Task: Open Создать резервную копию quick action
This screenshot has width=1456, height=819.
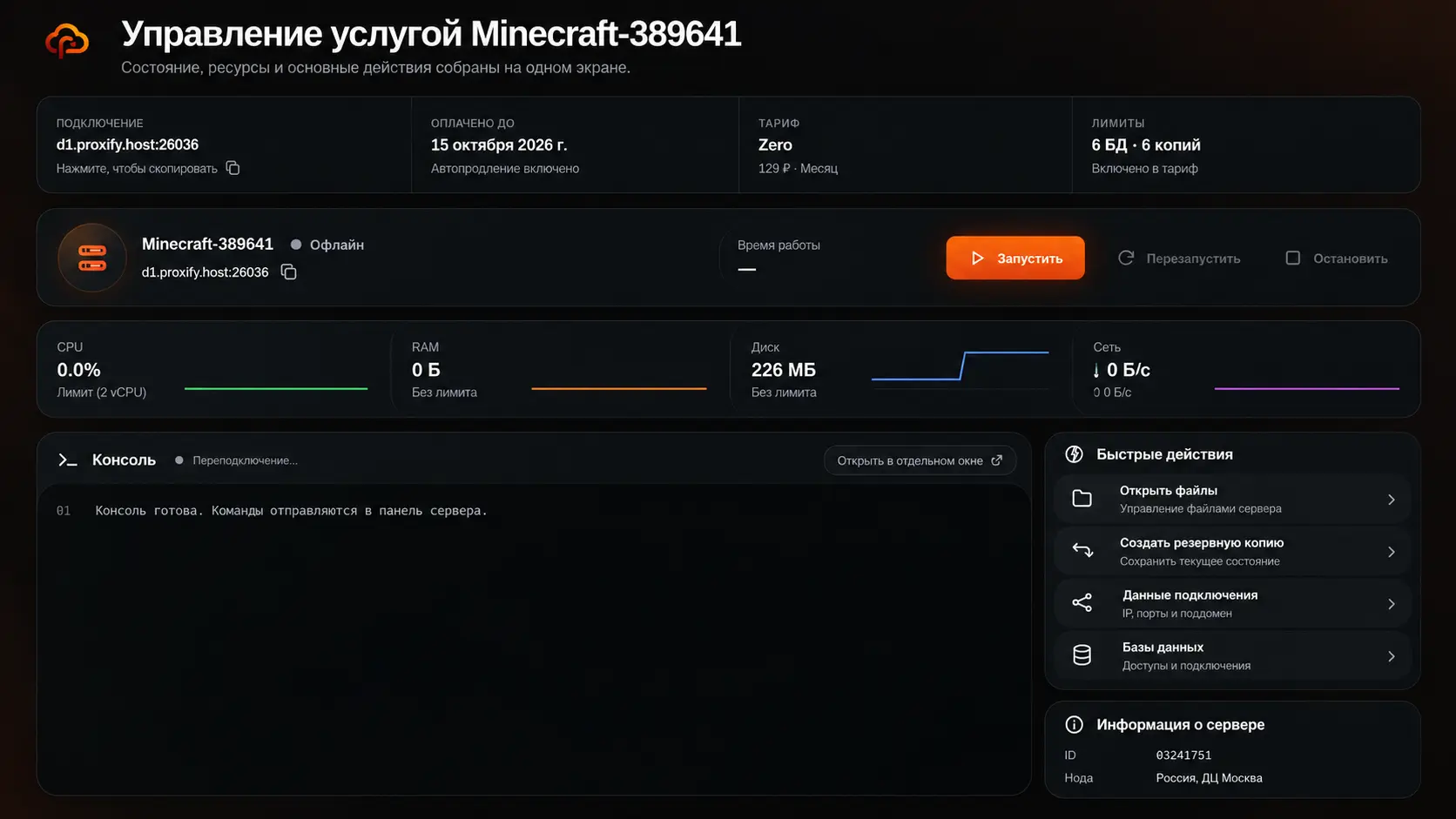Action: [1232, 551]
